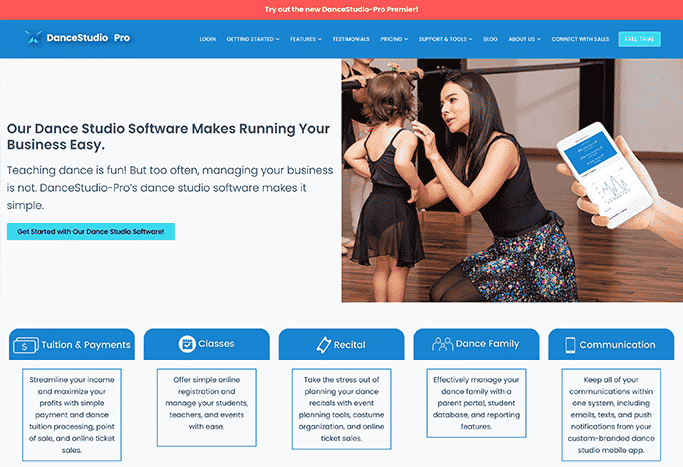Expand the Getting Started dropdown menu
The image size is (683, 467).
point(253,39)
